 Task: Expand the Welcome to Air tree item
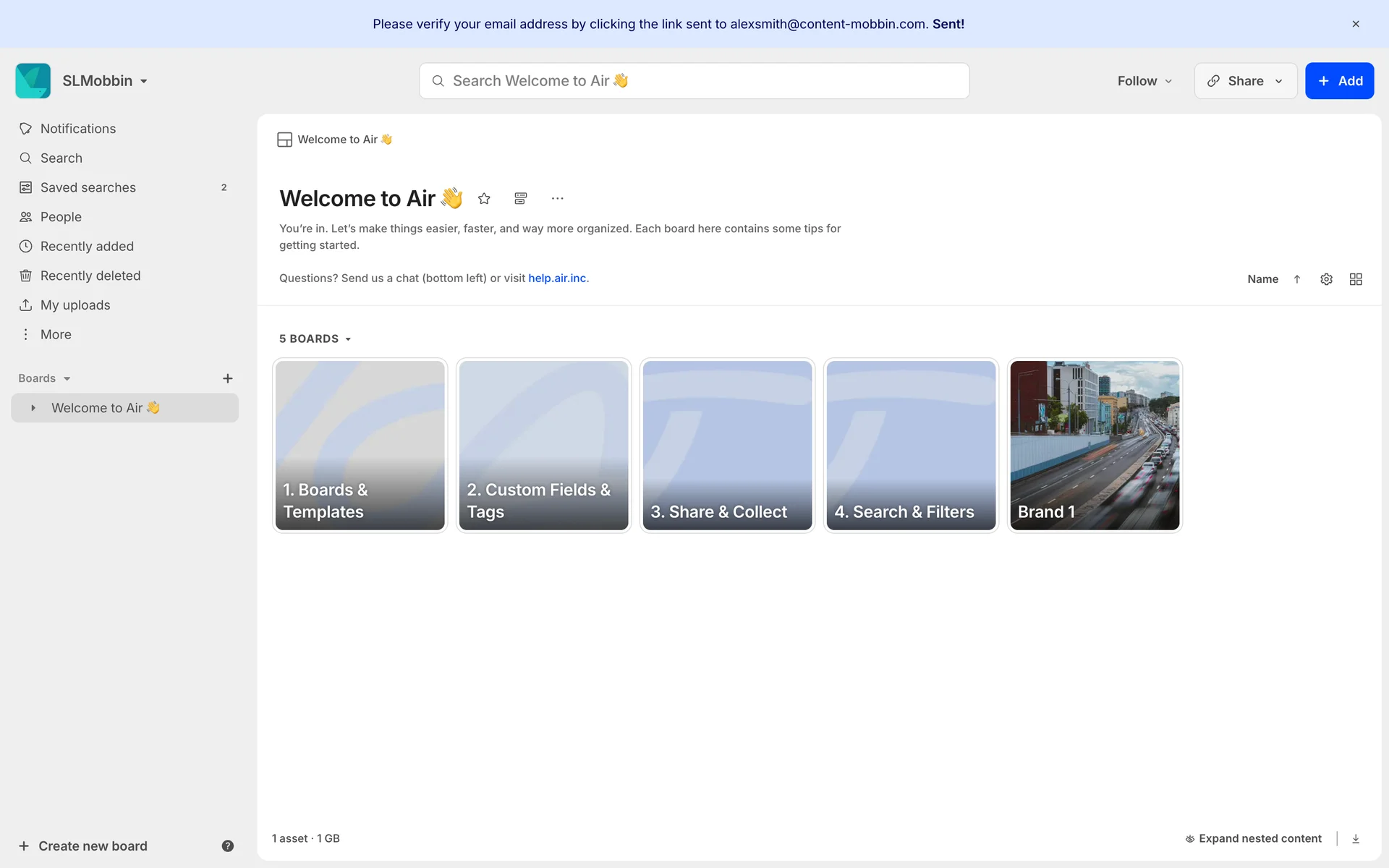pyautogui.click(x=33, y=408)
